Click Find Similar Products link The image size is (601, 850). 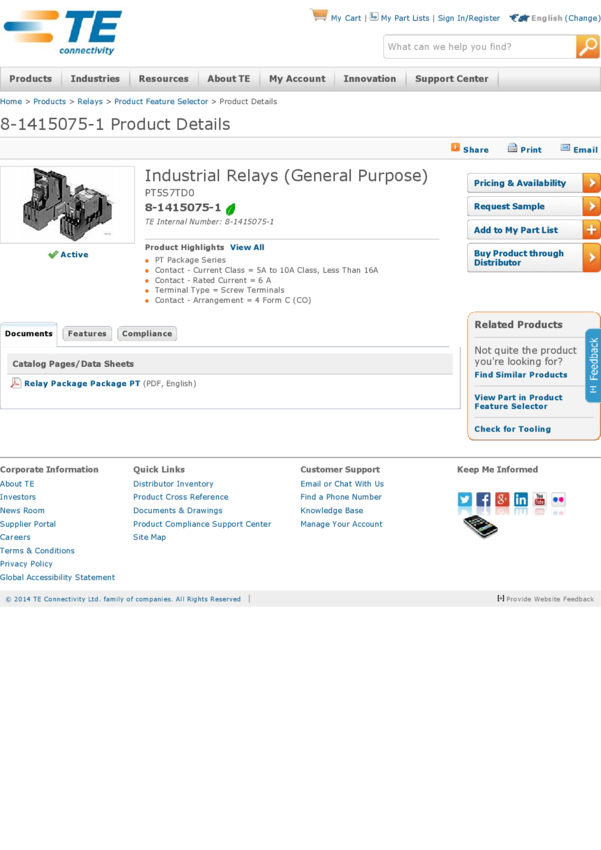pyautogui.click(x=521, y=375)
